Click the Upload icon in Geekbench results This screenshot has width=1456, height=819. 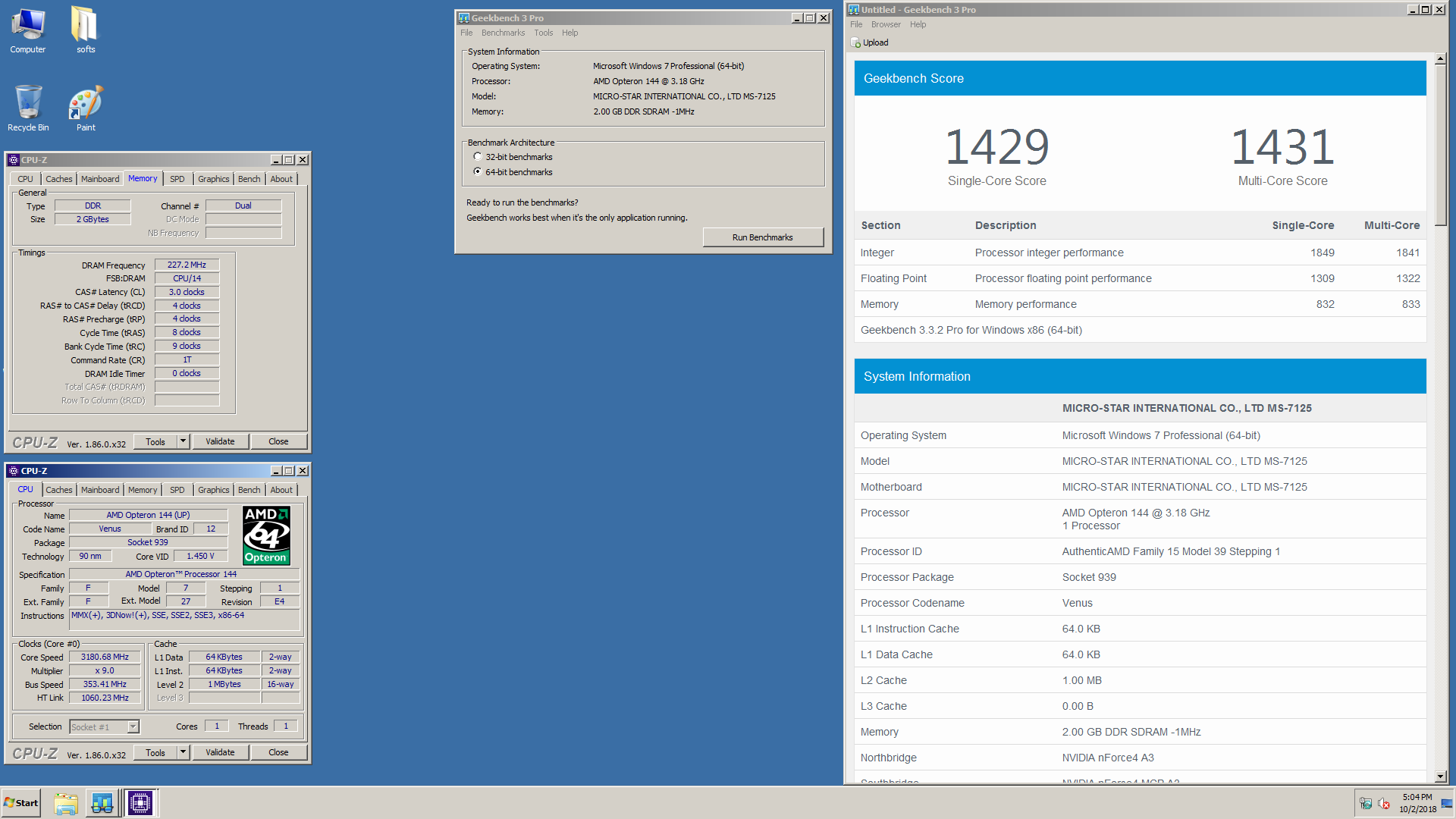pos(855,42)
